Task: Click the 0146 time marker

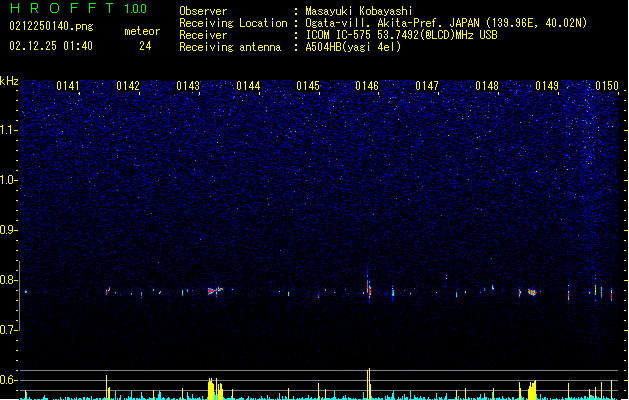Action: 367,86
